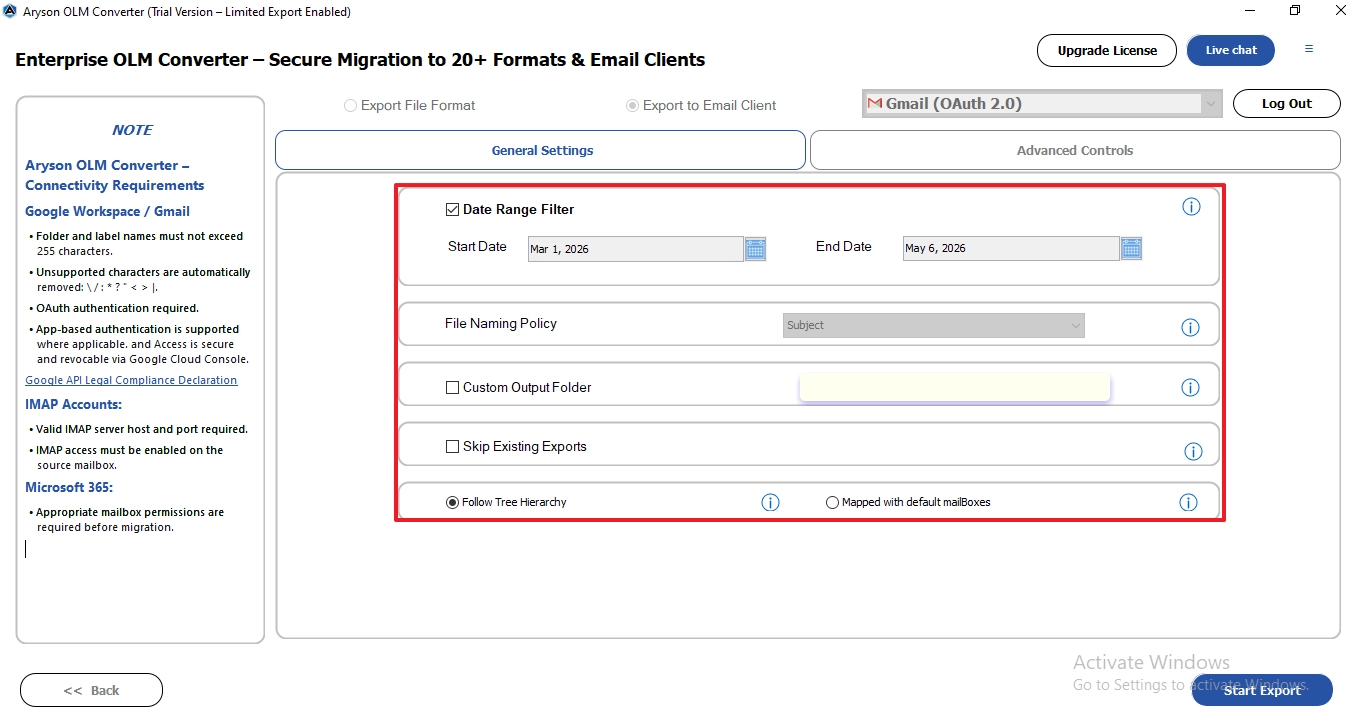Open the File Naming Policy Subject dropdown
1366x728 pixels.
934,325
